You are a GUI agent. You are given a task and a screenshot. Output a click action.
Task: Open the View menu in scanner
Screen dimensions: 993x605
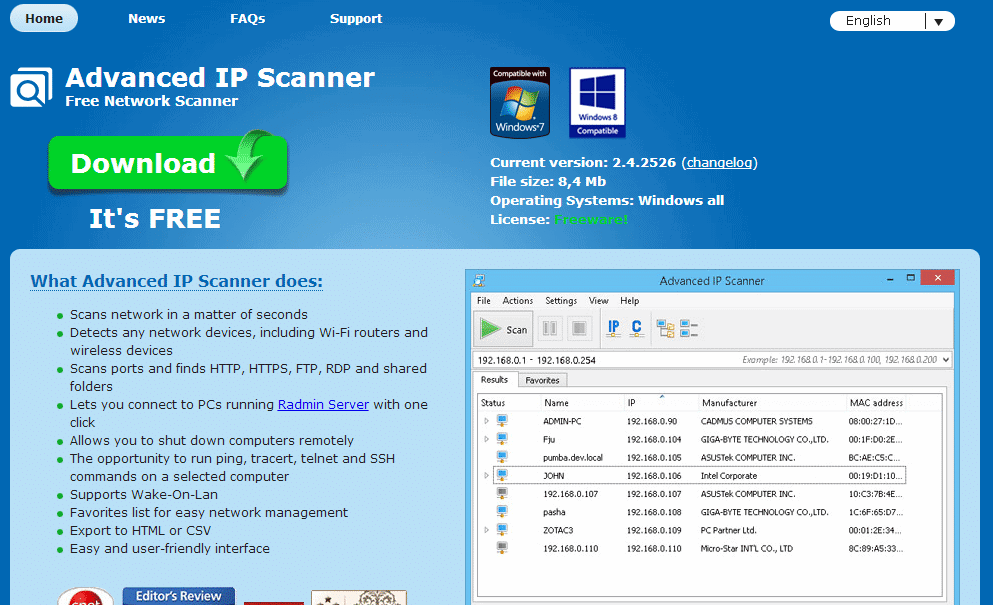598,300
